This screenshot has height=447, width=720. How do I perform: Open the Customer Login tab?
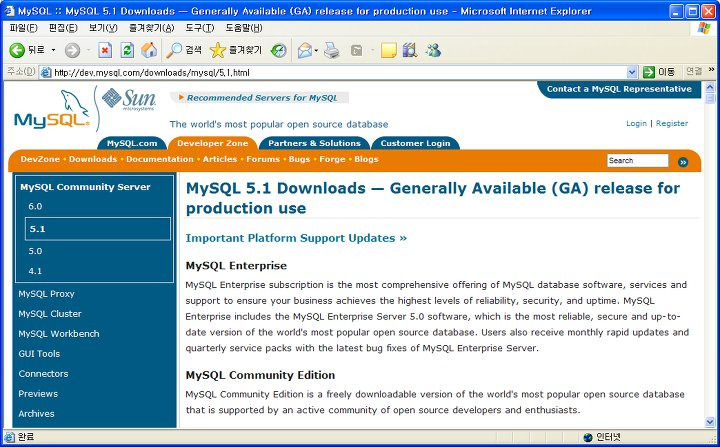415,143
